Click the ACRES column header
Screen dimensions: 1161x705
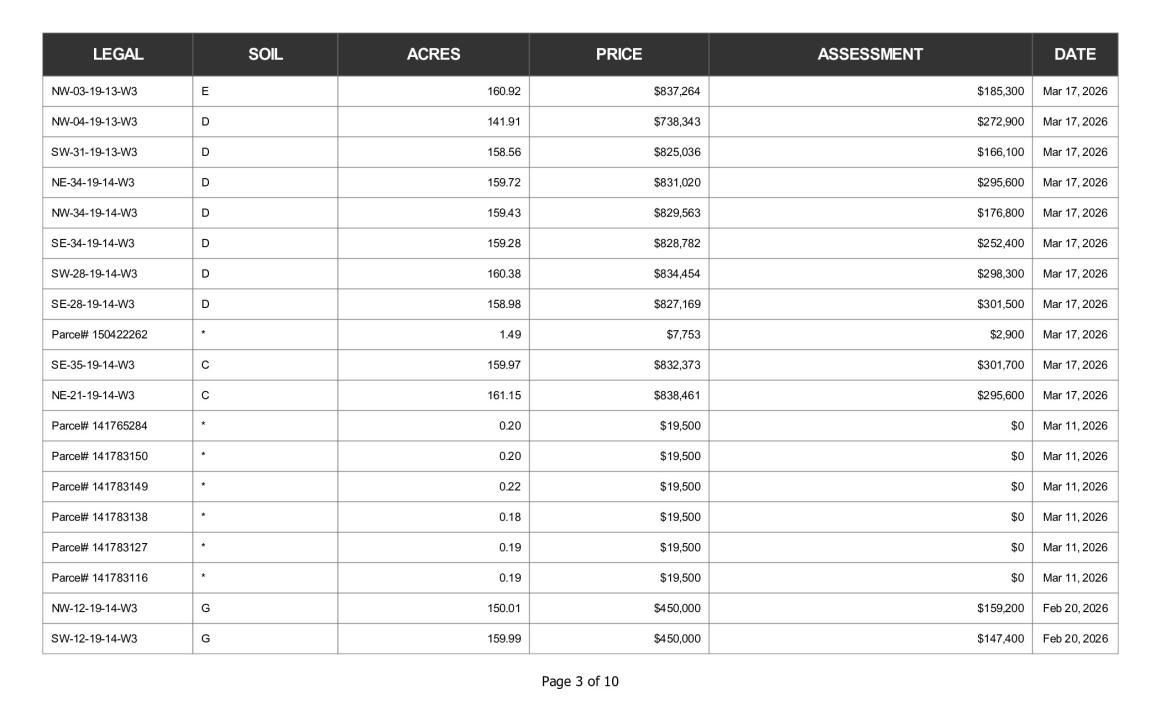click(x=433, y=54)
